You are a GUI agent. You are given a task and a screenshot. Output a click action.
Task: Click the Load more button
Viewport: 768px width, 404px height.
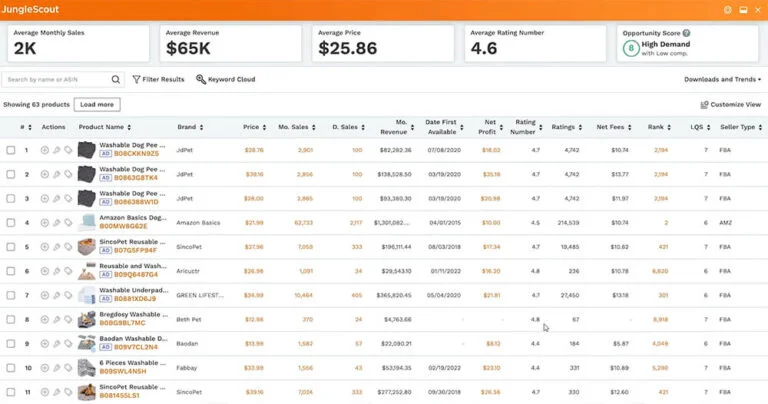tap(97, 104)
